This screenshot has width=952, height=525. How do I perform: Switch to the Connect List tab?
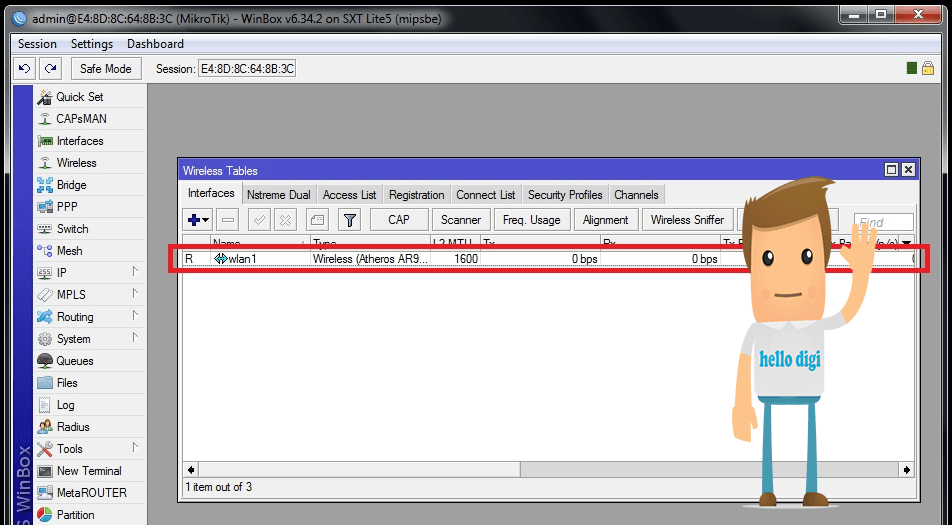click(x=486, y=195)
